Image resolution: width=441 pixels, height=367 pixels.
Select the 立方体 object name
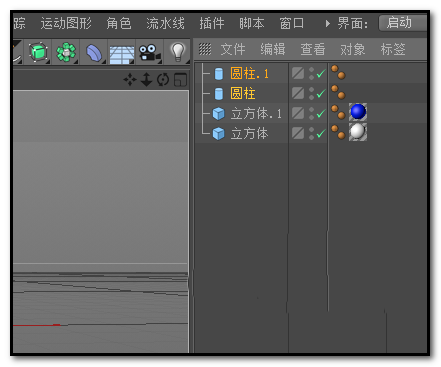[249, 134]
